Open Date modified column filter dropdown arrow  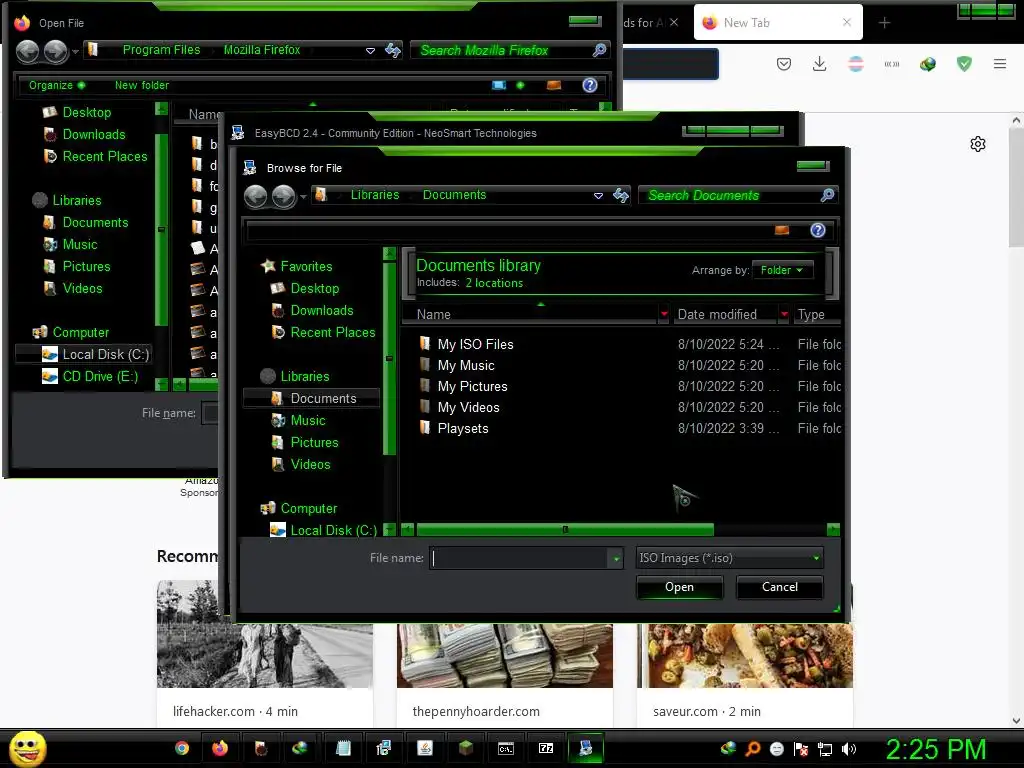[784, 314]
